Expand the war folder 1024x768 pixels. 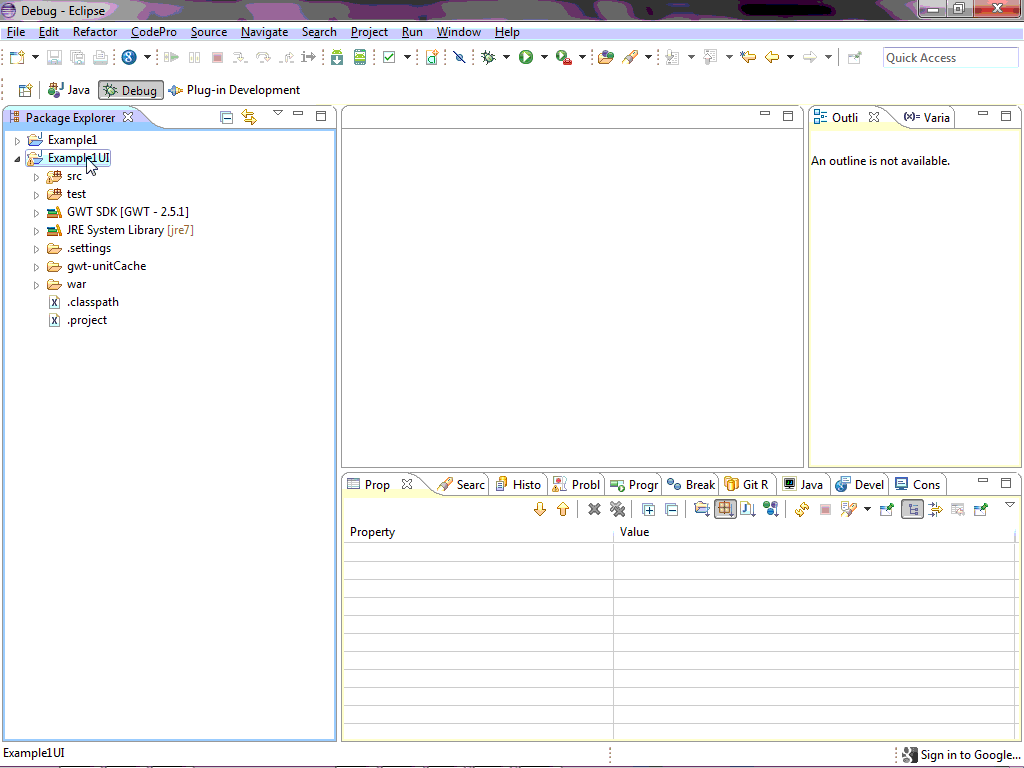click(x=37, y=285)
